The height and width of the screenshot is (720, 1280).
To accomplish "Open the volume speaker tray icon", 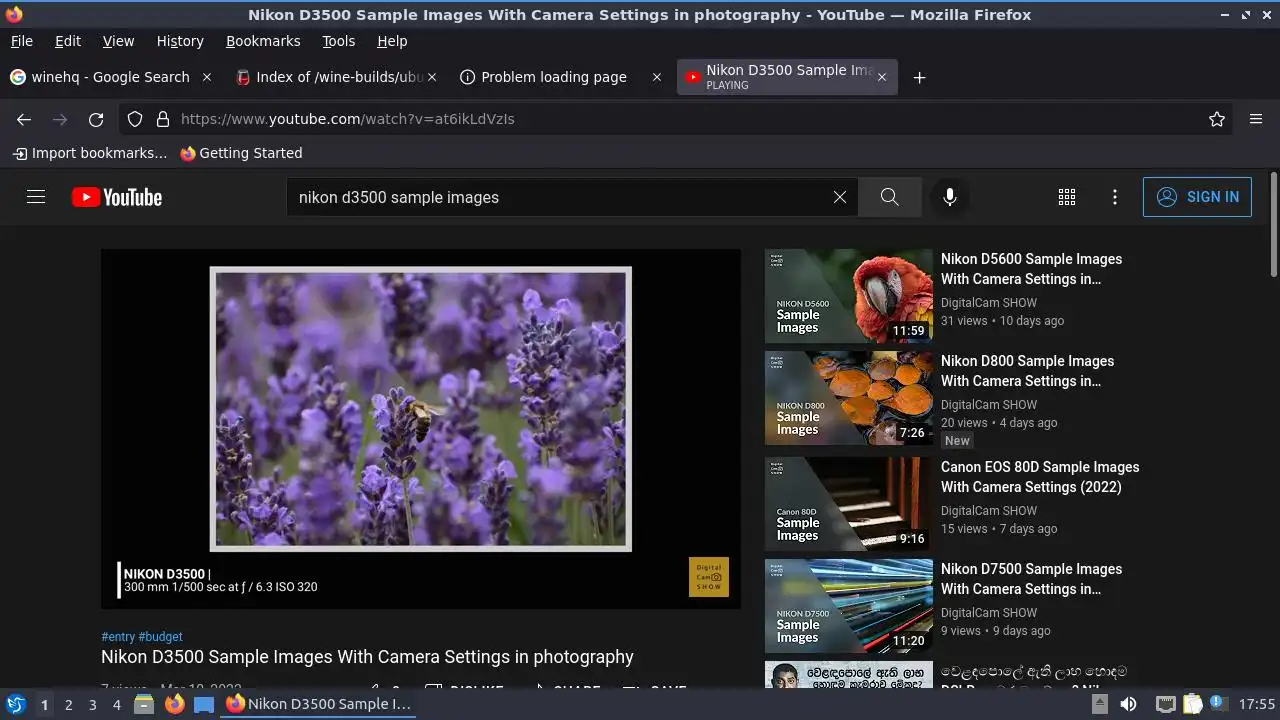I will click(1128, 704).
